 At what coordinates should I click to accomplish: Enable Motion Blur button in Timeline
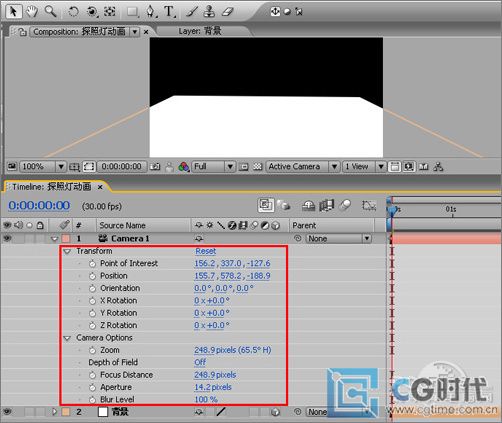pos(345,205)
